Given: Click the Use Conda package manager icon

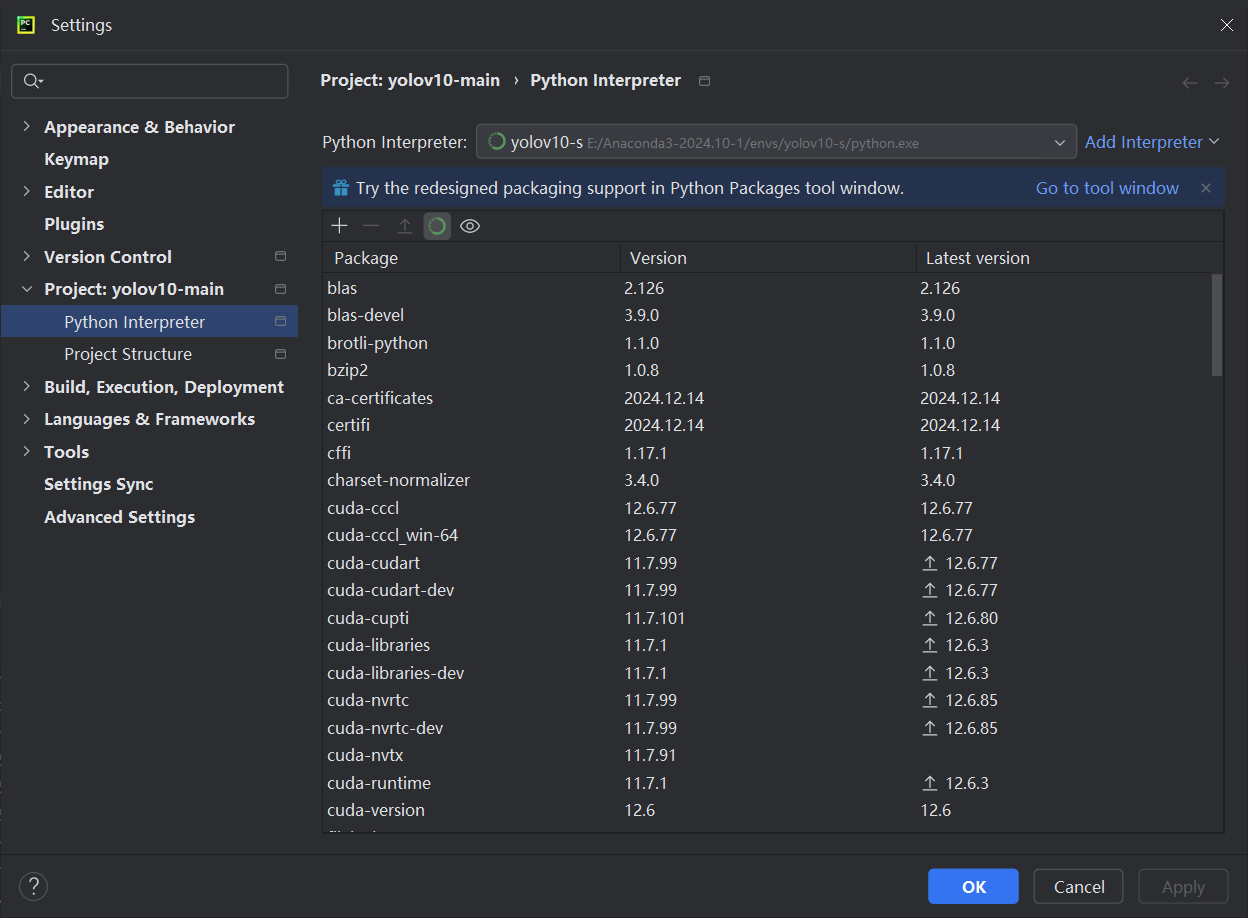Looking at the screenshot, I should coord(437,226).
